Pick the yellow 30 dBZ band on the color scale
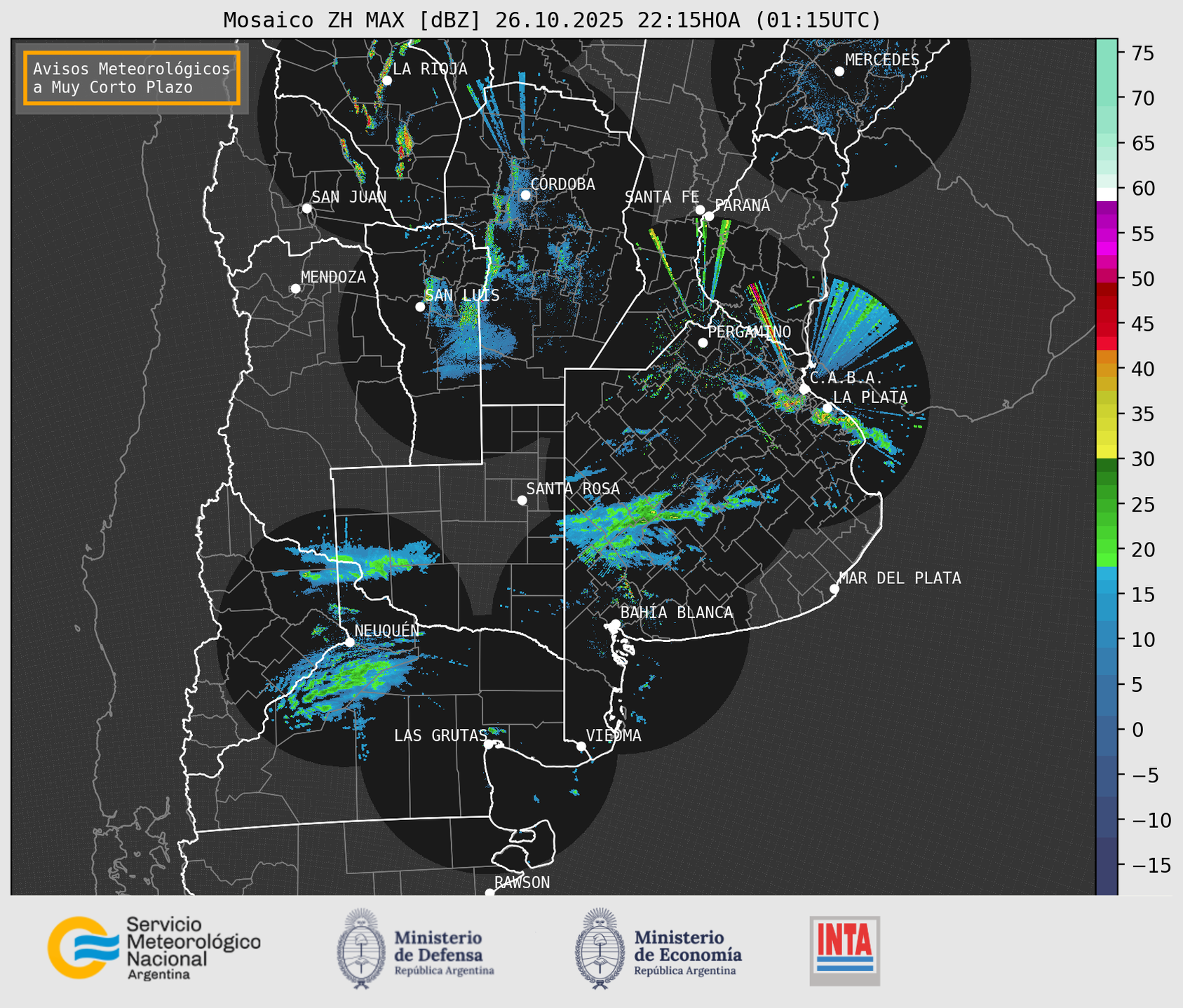This screenshot has height=1008, width=1183. tap(1107, 452)
